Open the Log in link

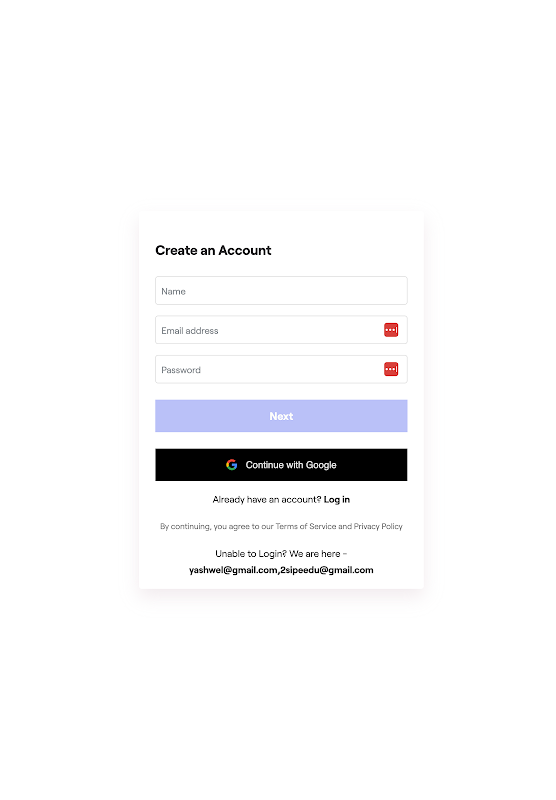click(x=337, y=499)
